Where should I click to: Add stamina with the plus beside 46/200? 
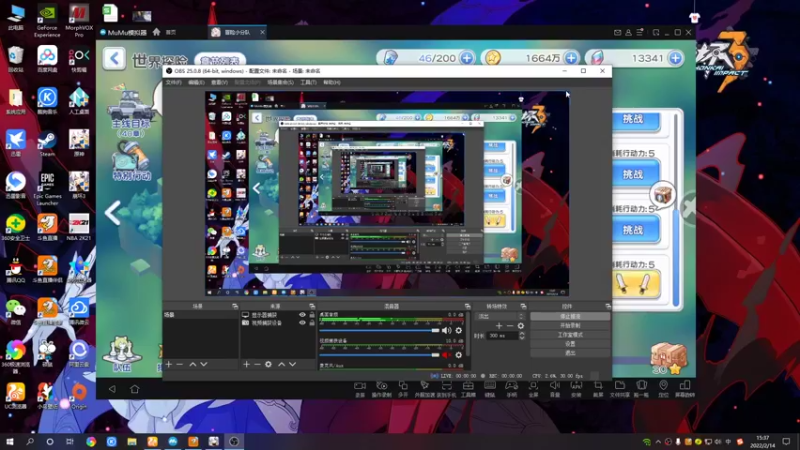point(466,58)
